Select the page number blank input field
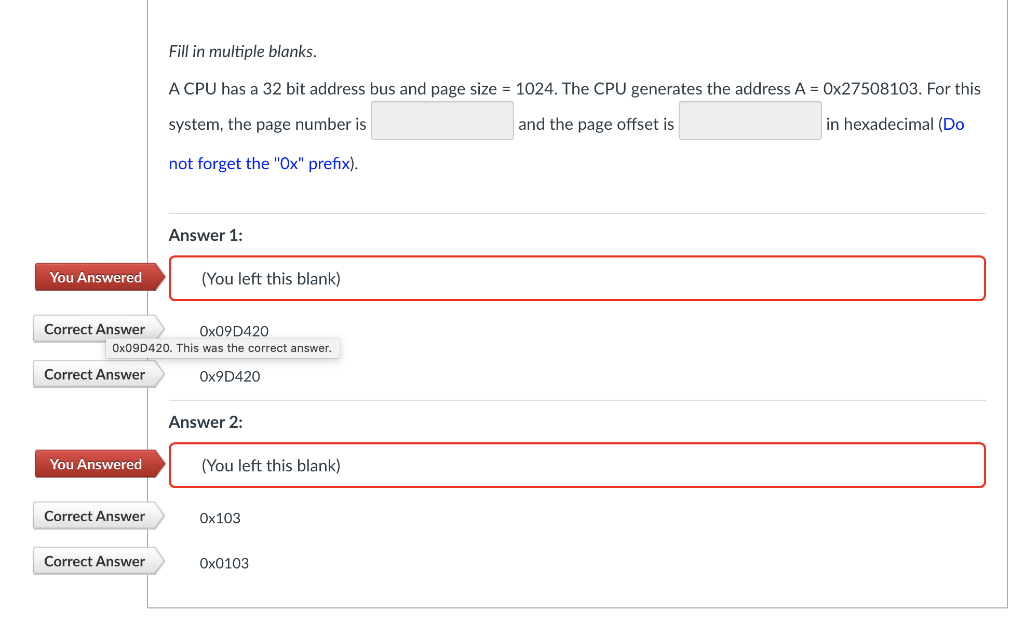 [x=442, y=120]
